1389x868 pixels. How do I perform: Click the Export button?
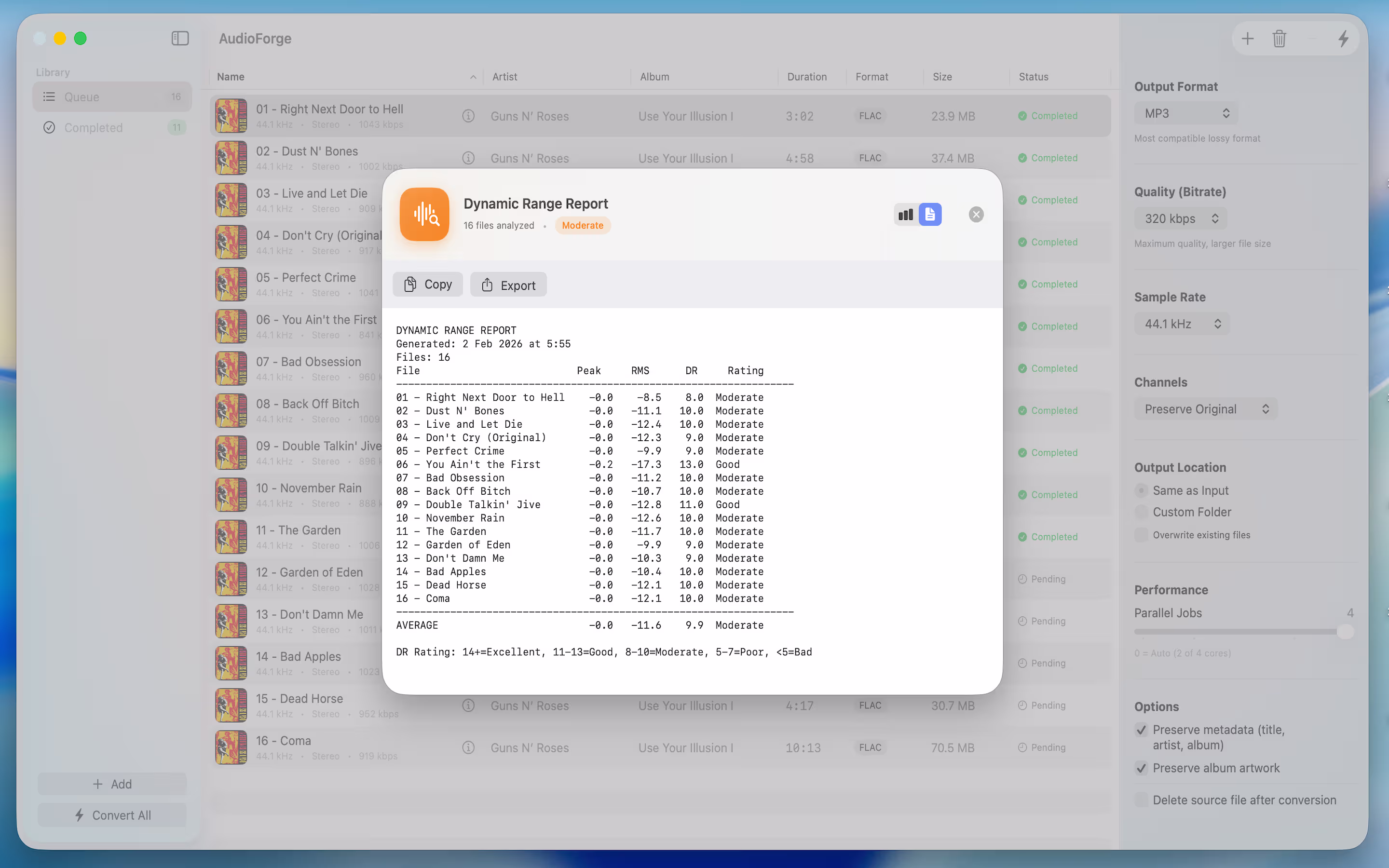coord(508,285)
